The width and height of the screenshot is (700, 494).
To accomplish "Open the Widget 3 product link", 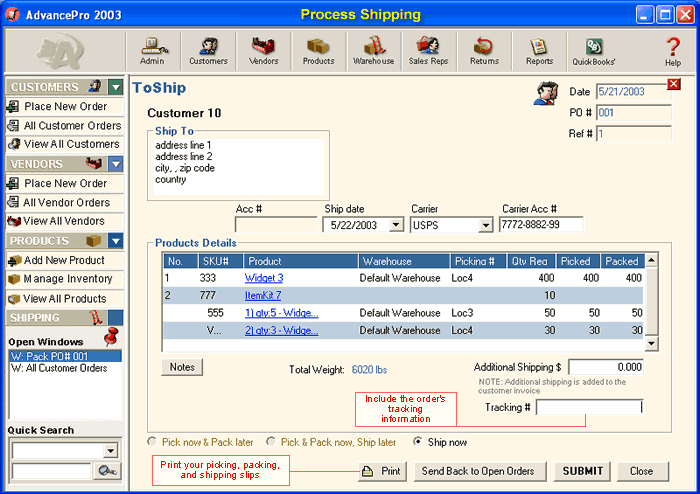I will [264, 278].
